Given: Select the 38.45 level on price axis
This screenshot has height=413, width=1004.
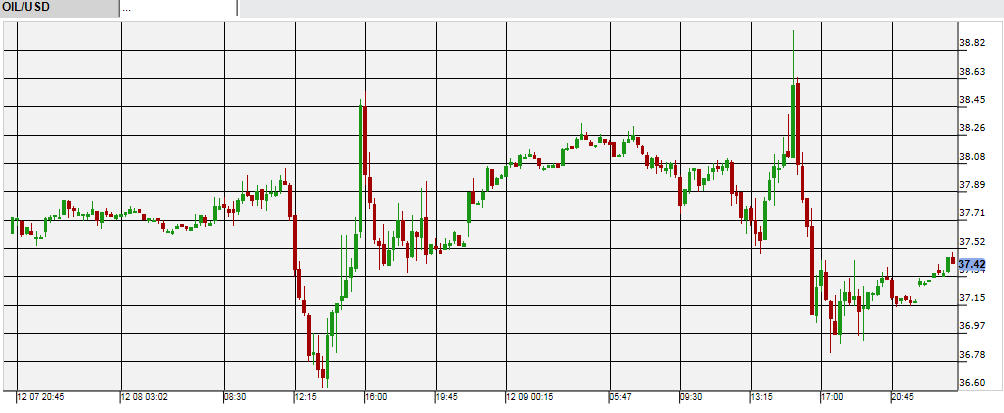Looking at the screenshot, I should click(x=972, y=100).
